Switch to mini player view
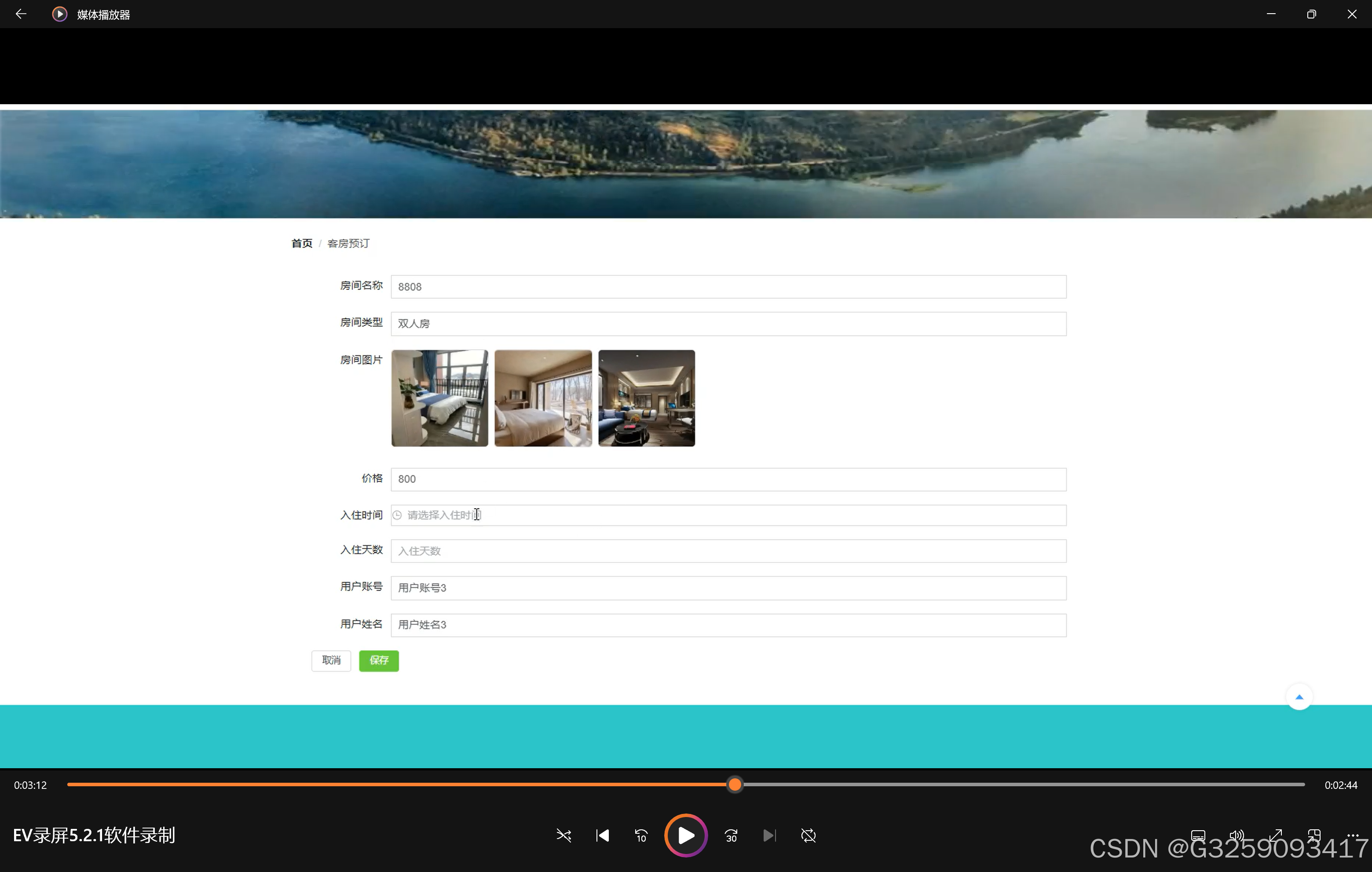The image size is (1372, 872). tap(1314, 835)
